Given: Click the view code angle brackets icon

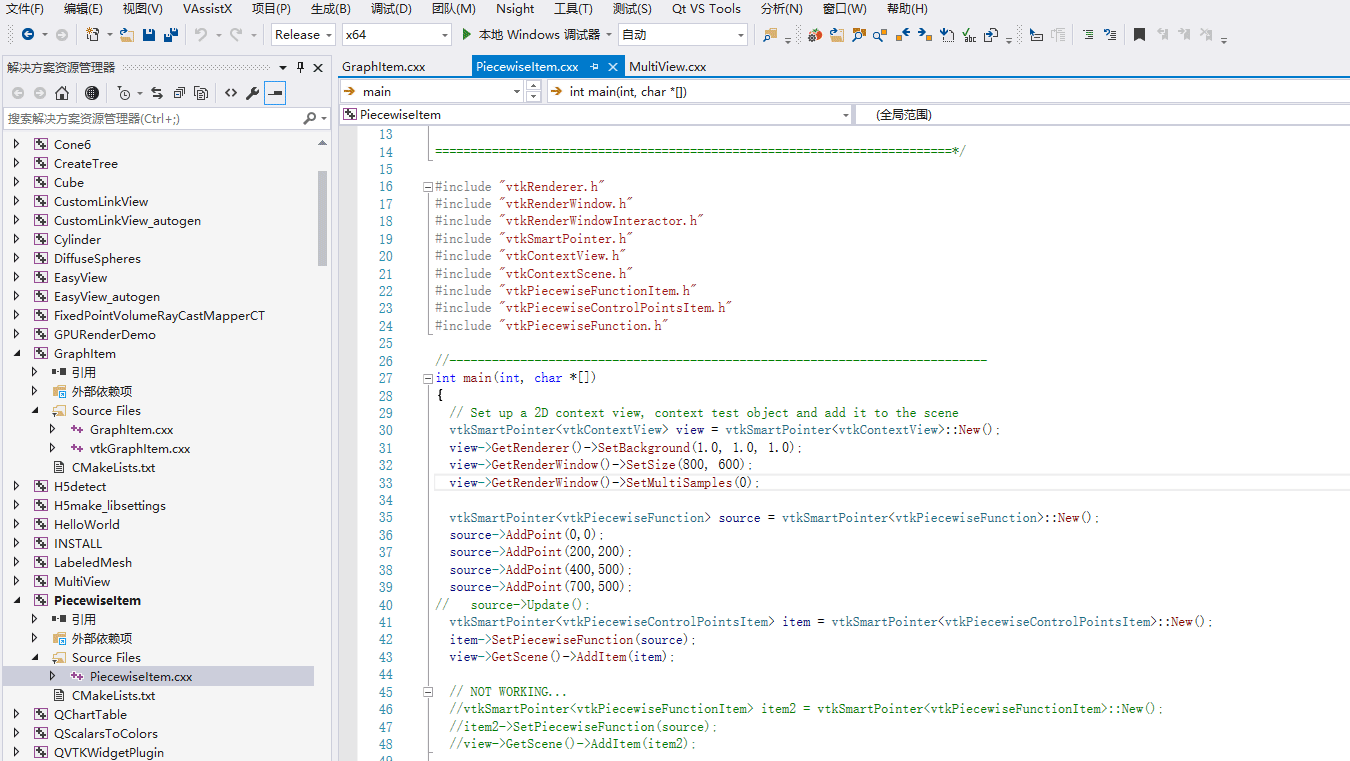Looking at the screenshot, I should click(231, 93).
